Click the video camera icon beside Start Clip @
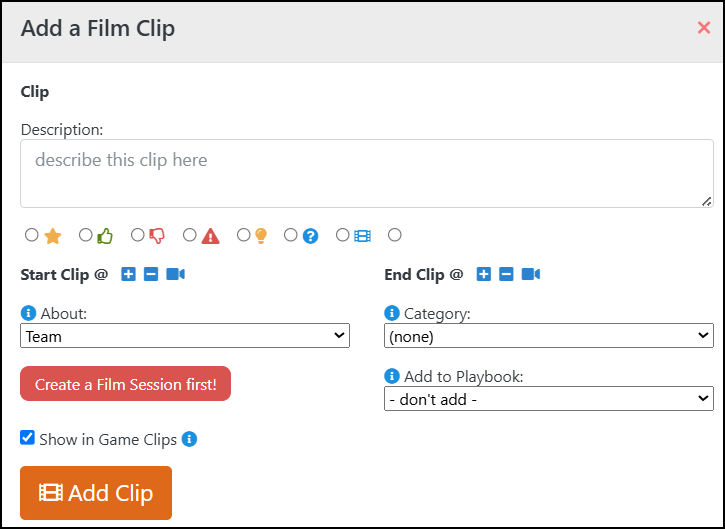 coord(176,274)
